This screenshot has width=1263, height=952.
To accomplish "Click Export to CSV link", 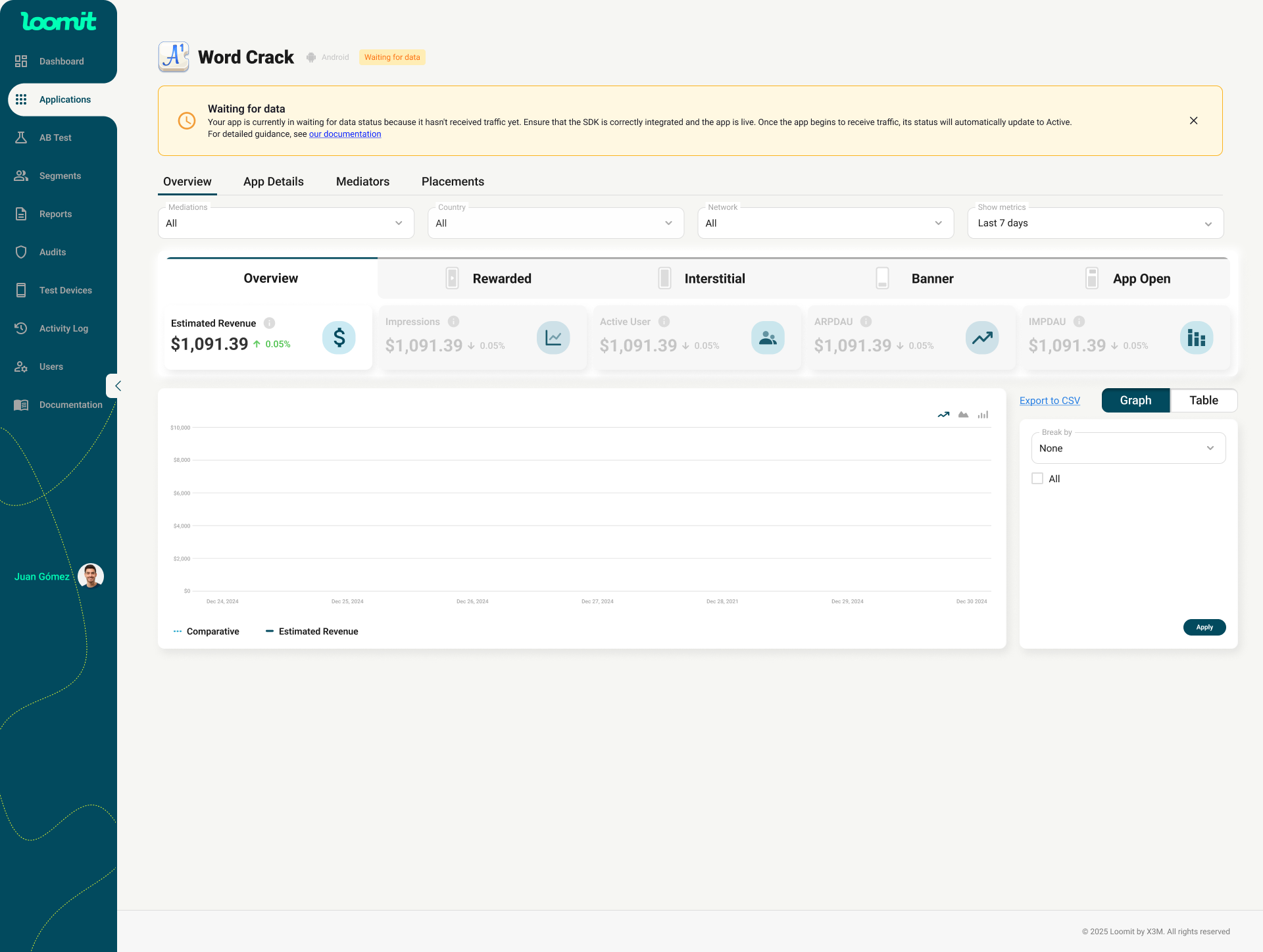I will point(1049,401).
